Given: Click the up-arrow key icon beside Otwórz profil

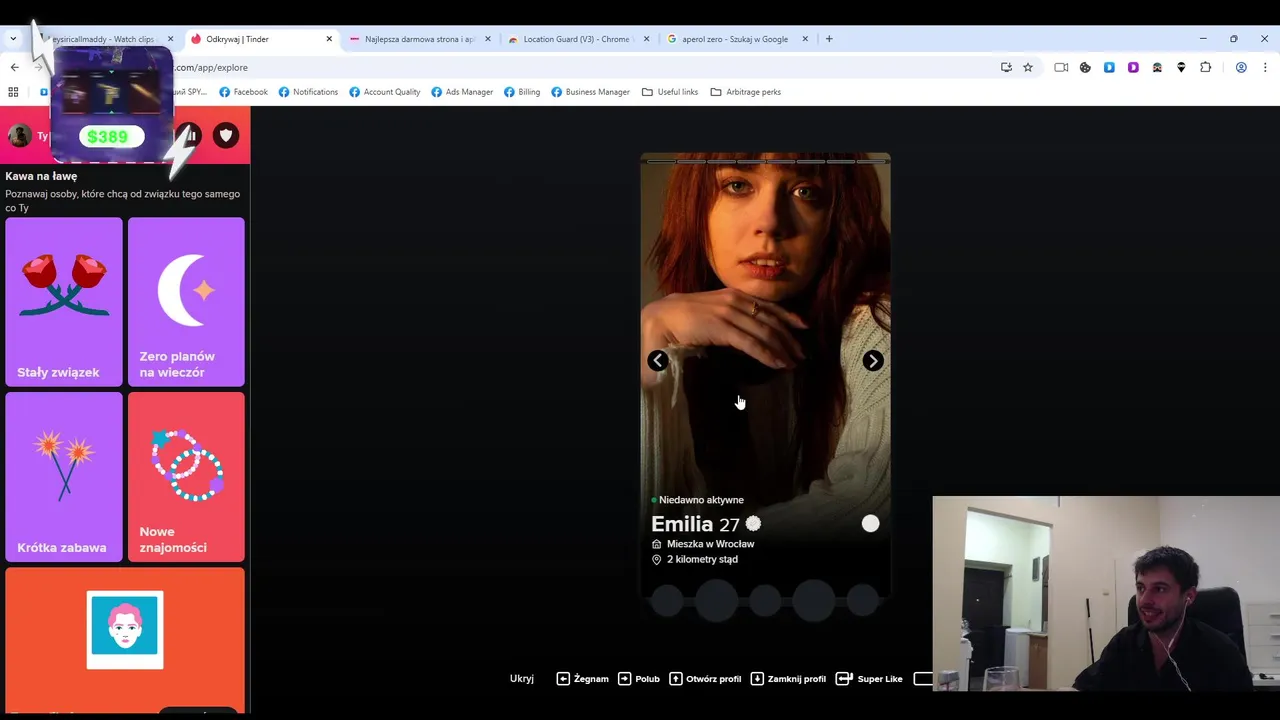Looking at the screenshot, I should click(676, 678).
